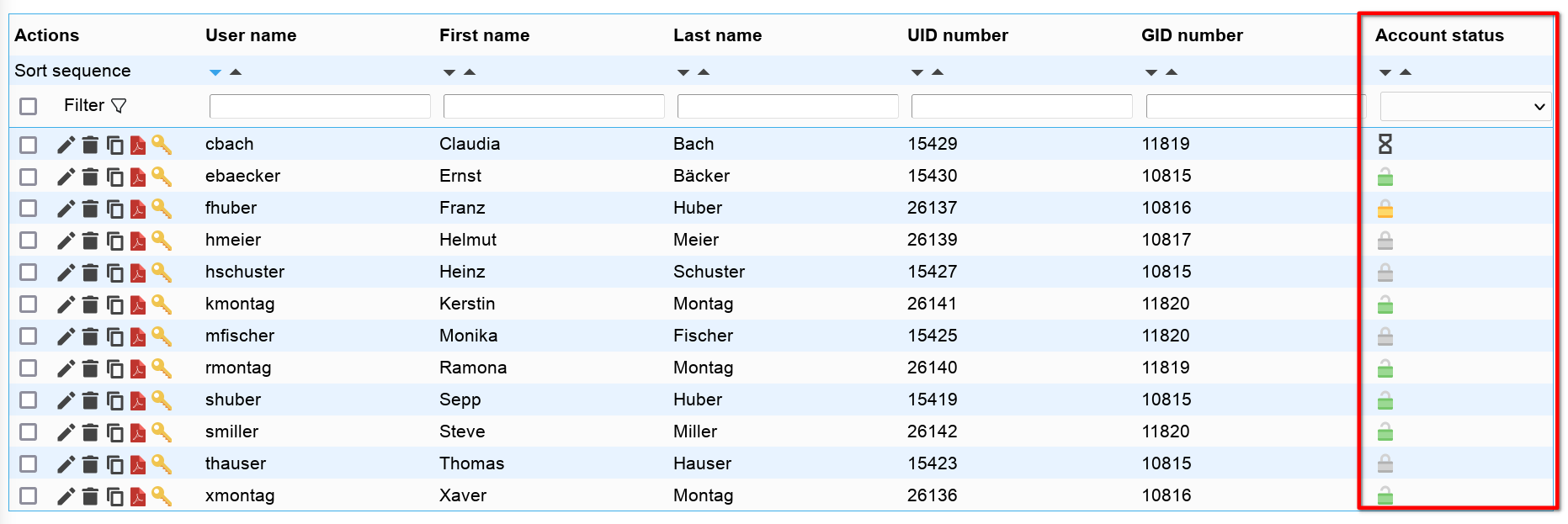Image resolution: width=1568 pixels, height=524 pixels.
Task: Click the edit pencil icon for xmontag
Action: pos(66,496)
